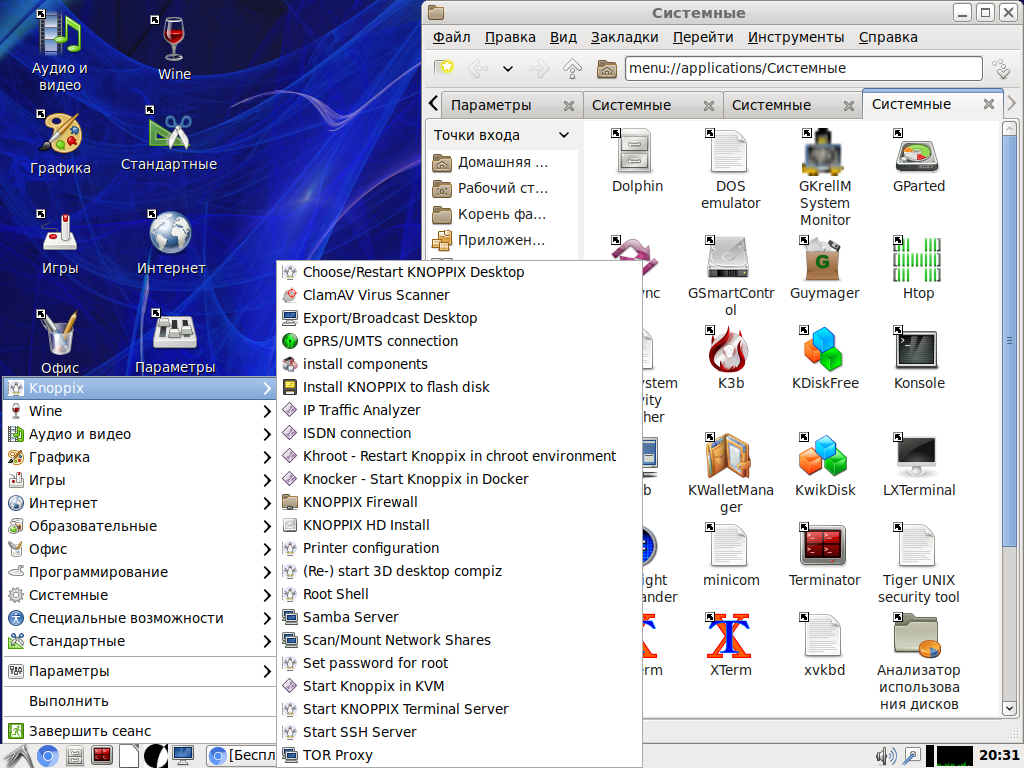Click Выполнить in the start menu
This screenshot has width=1024, height=768.
(x=139, y=701)
